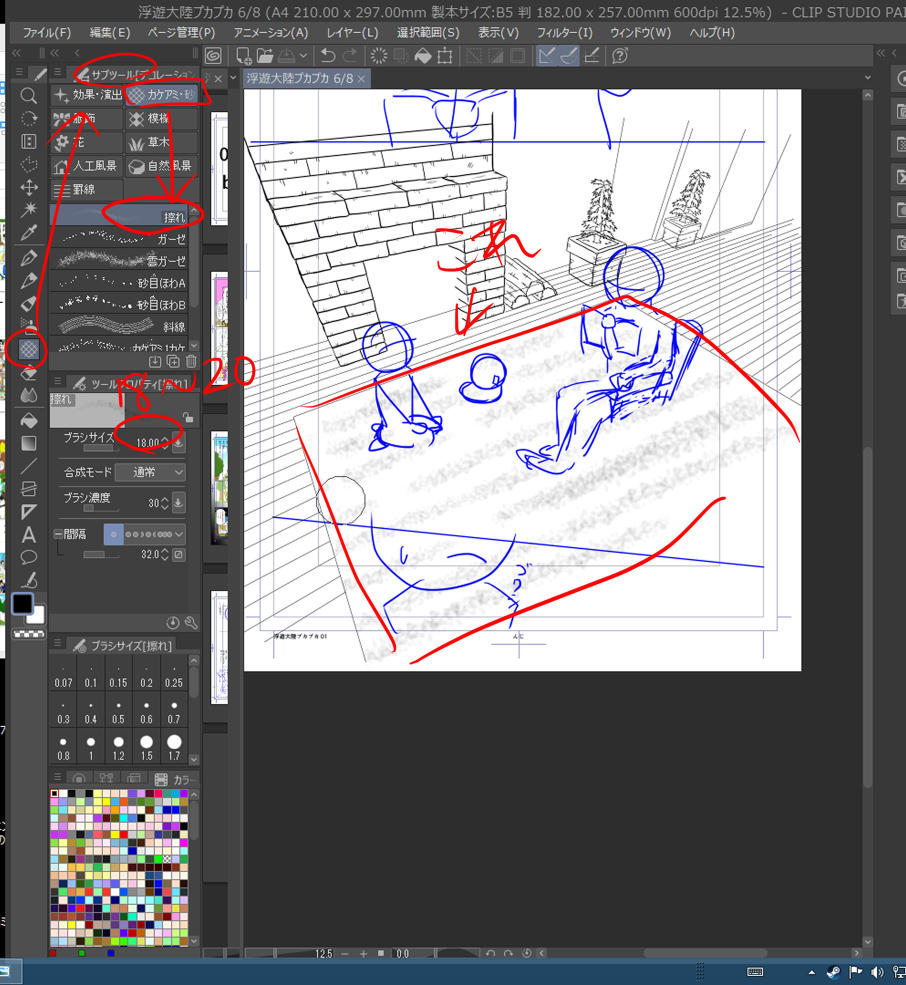Select the Move layer tool
The height and width of the screenshot is (985, 906).
click(29, 187)
